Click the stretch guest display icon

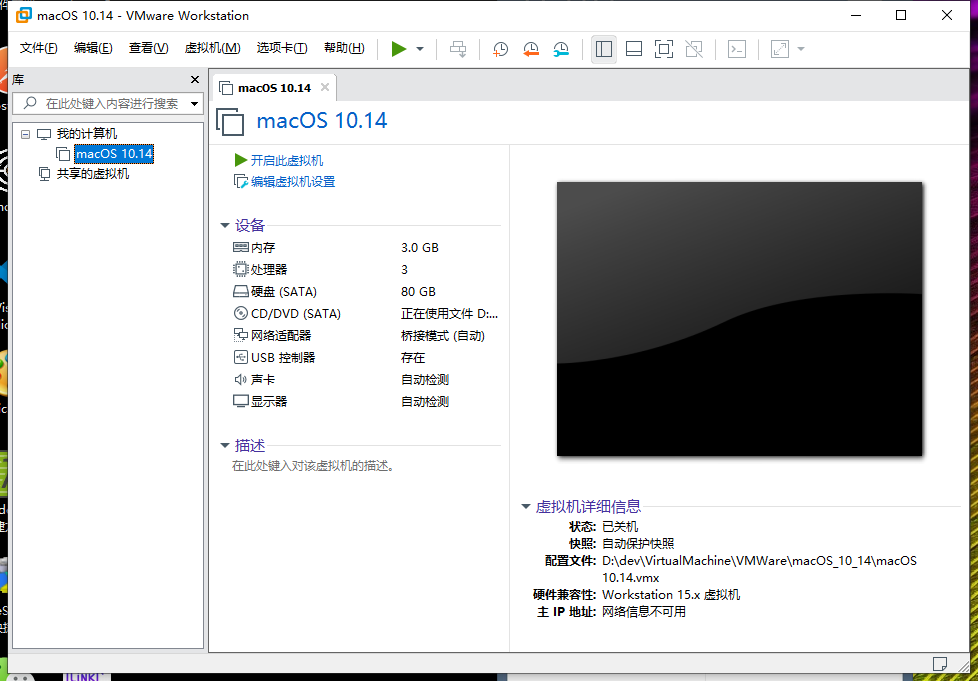[x=780, y=49]
